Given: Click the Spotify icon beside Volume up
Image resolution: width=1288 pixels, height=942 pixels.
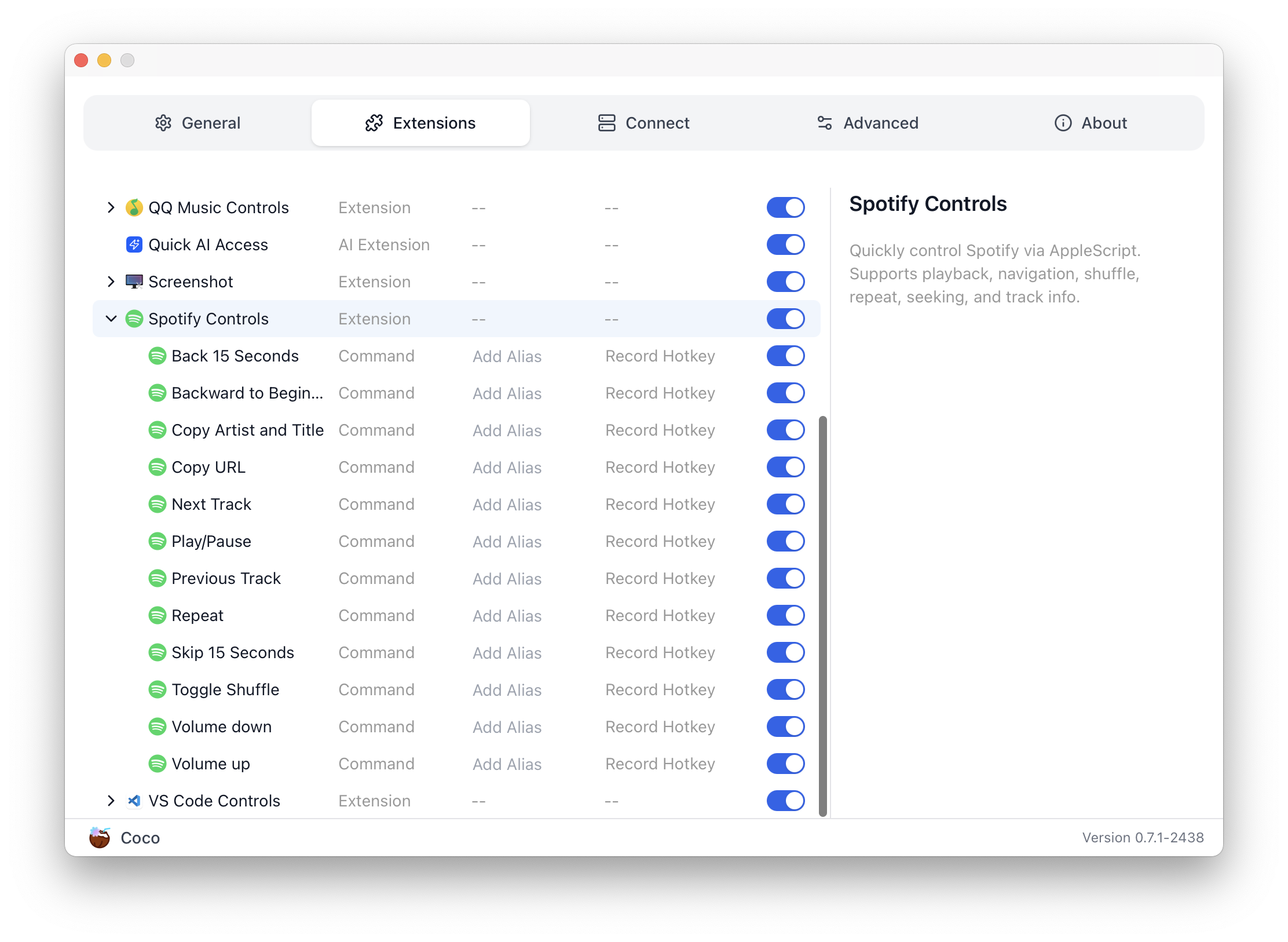Looking at the screenshot, I should click(158, 764).
